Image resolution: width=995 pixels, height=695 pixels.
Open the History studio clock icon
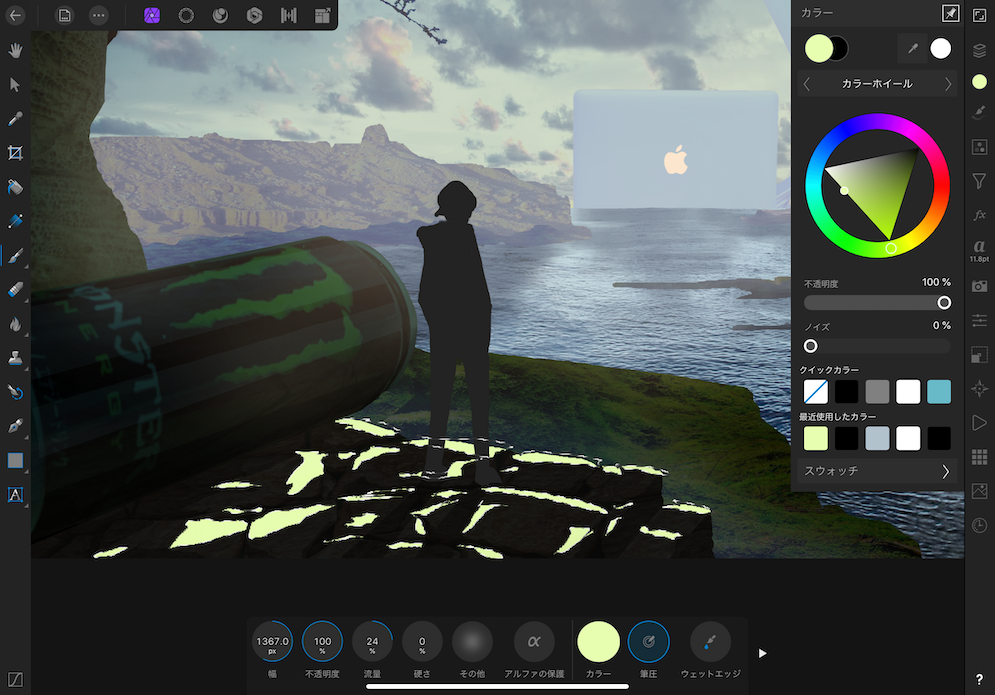(x=979, y=525)
